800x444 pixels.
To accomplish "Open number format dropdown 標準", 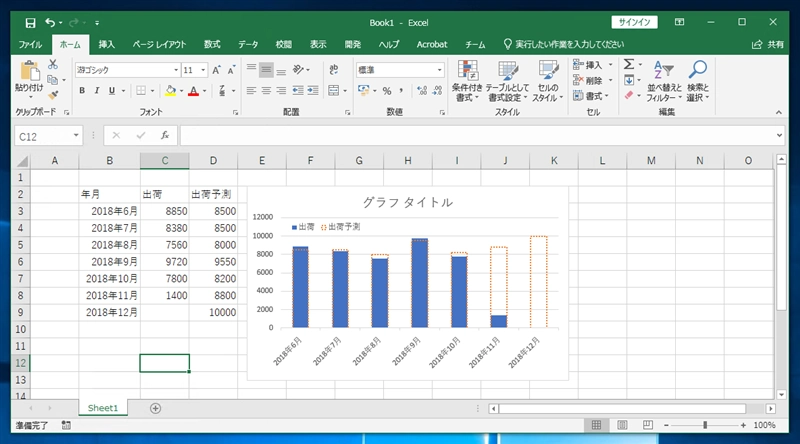I will coord(439,70).
